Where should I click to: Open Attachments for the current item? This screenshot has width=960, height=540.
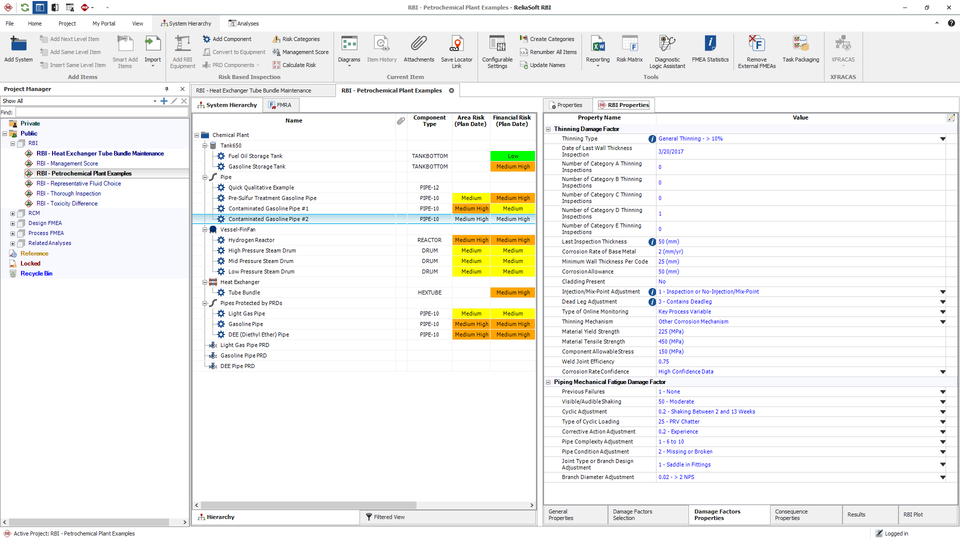click(419, 49)
